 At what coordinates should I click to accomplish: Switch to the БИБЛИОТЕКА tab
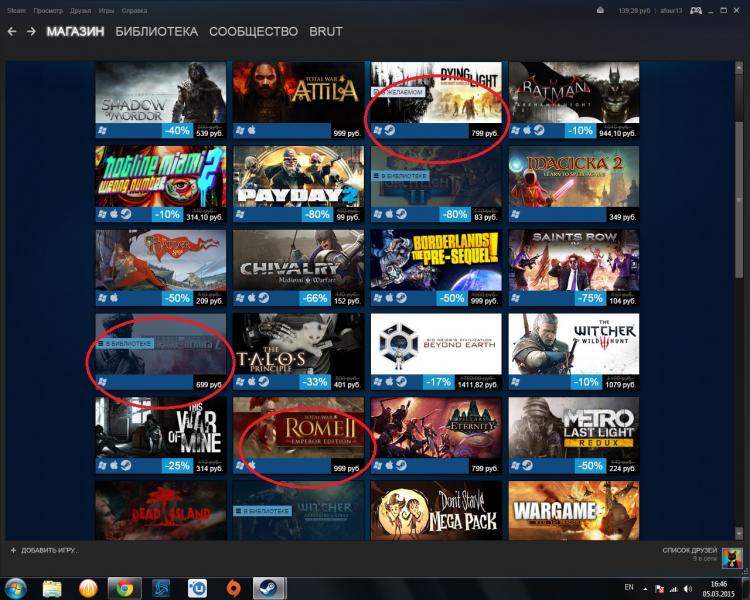(156, 32)
